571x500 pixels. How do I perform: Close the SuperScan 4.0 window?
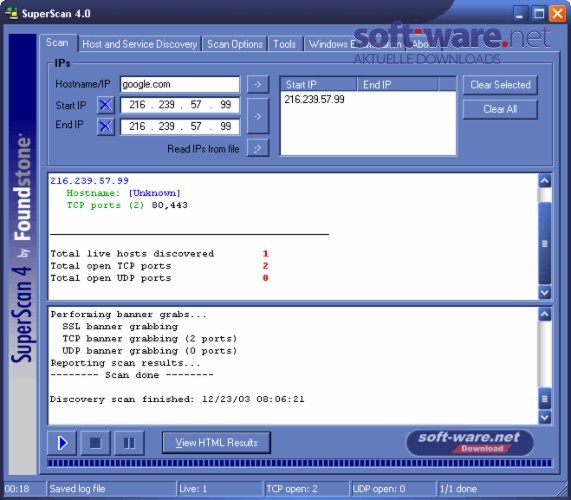click(558, 13)
